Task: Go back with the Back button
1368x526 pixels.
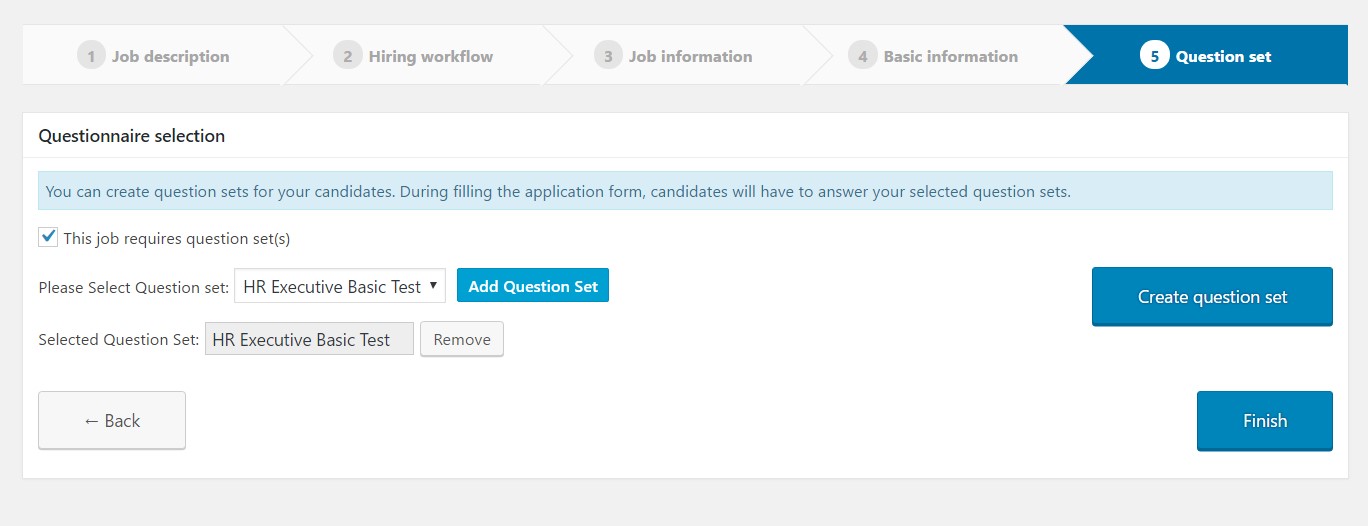Action: [x=112, y=421]
